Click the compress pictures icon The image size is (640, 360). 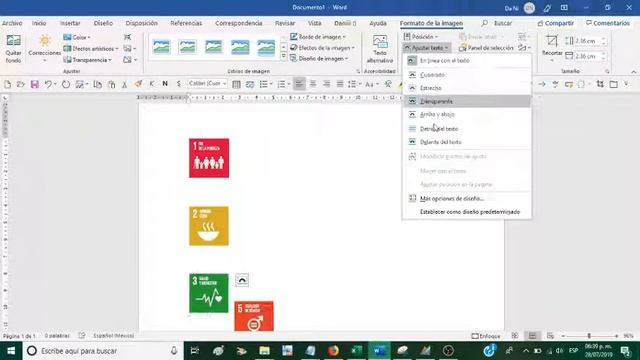point(128,37)
